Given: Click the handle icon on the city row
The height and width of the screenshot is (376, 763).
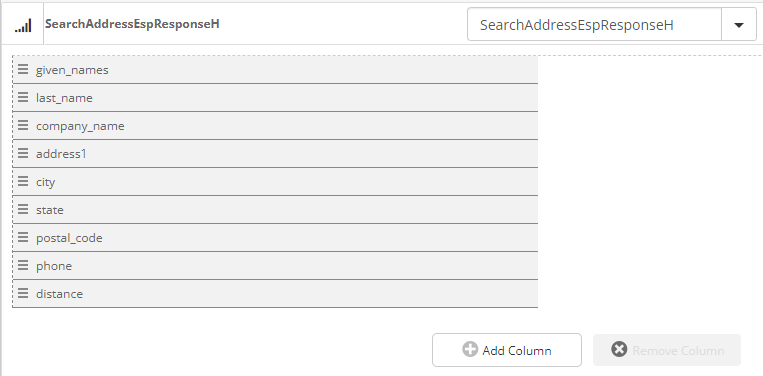Looking at the screenshot, I should [23, 181].
